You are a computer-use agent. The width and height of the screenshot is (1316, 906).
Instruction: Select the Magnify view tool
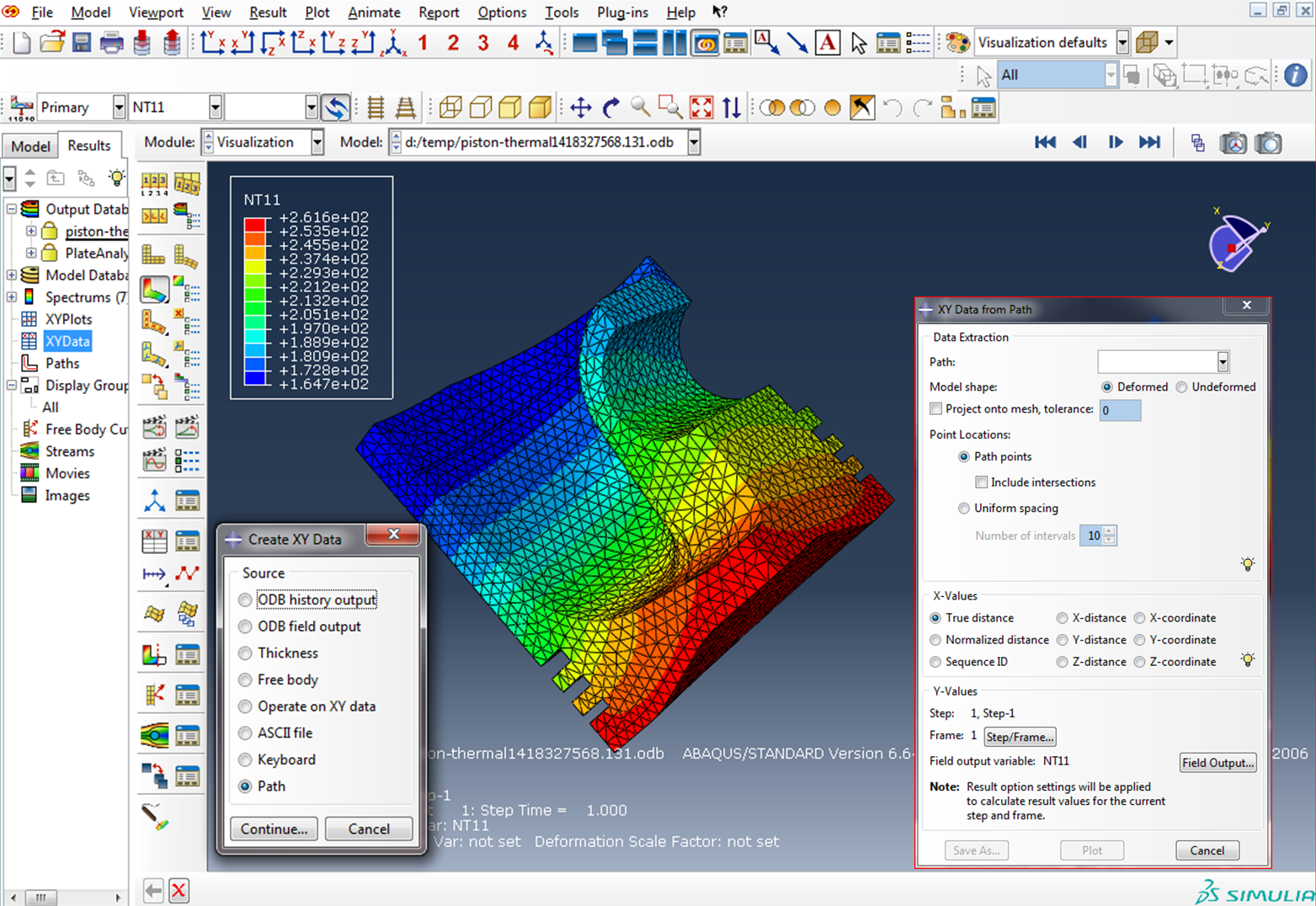pyautogui.click(x=641, y=108)
